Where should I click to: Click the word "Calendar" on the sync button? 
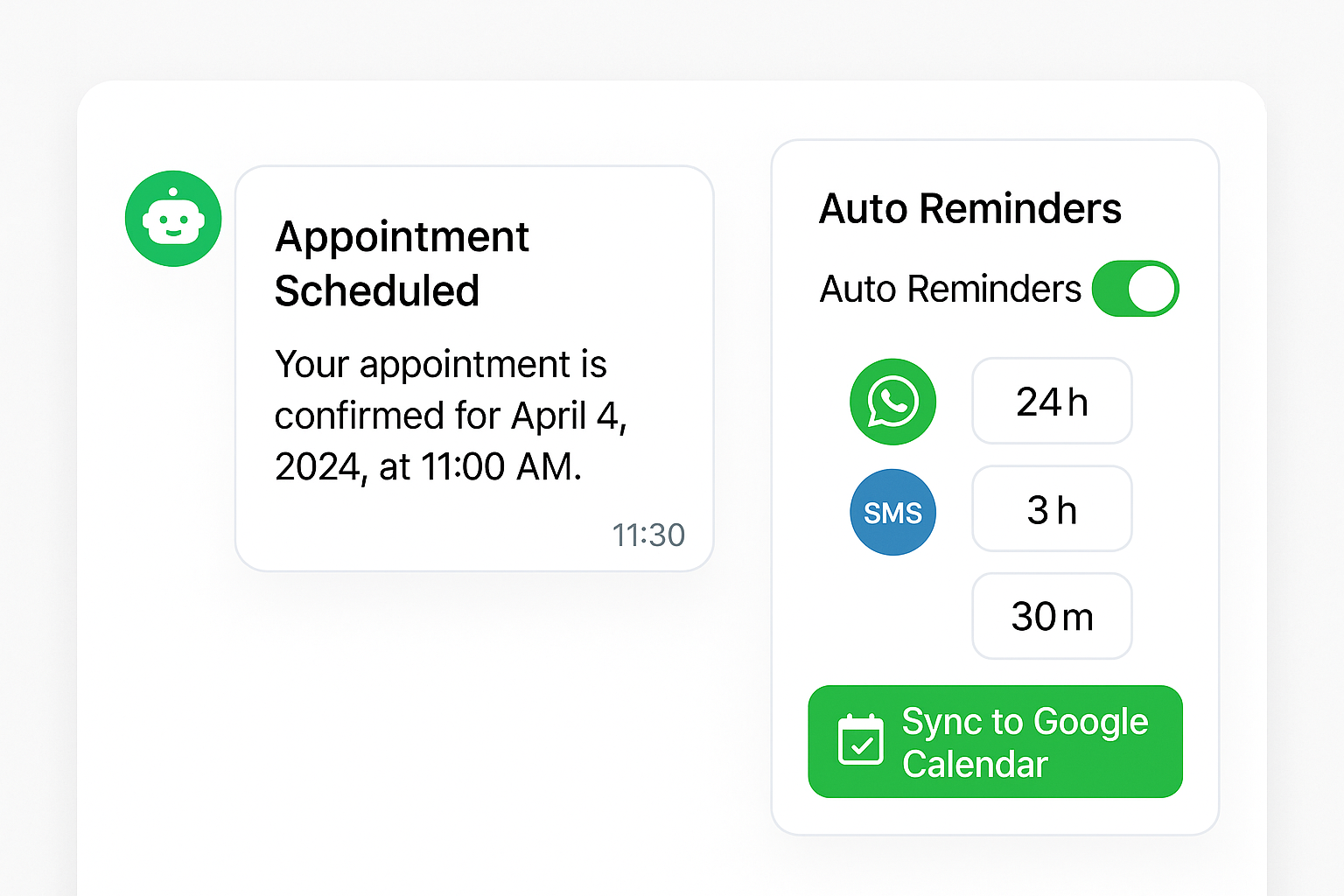click(975, 764)
